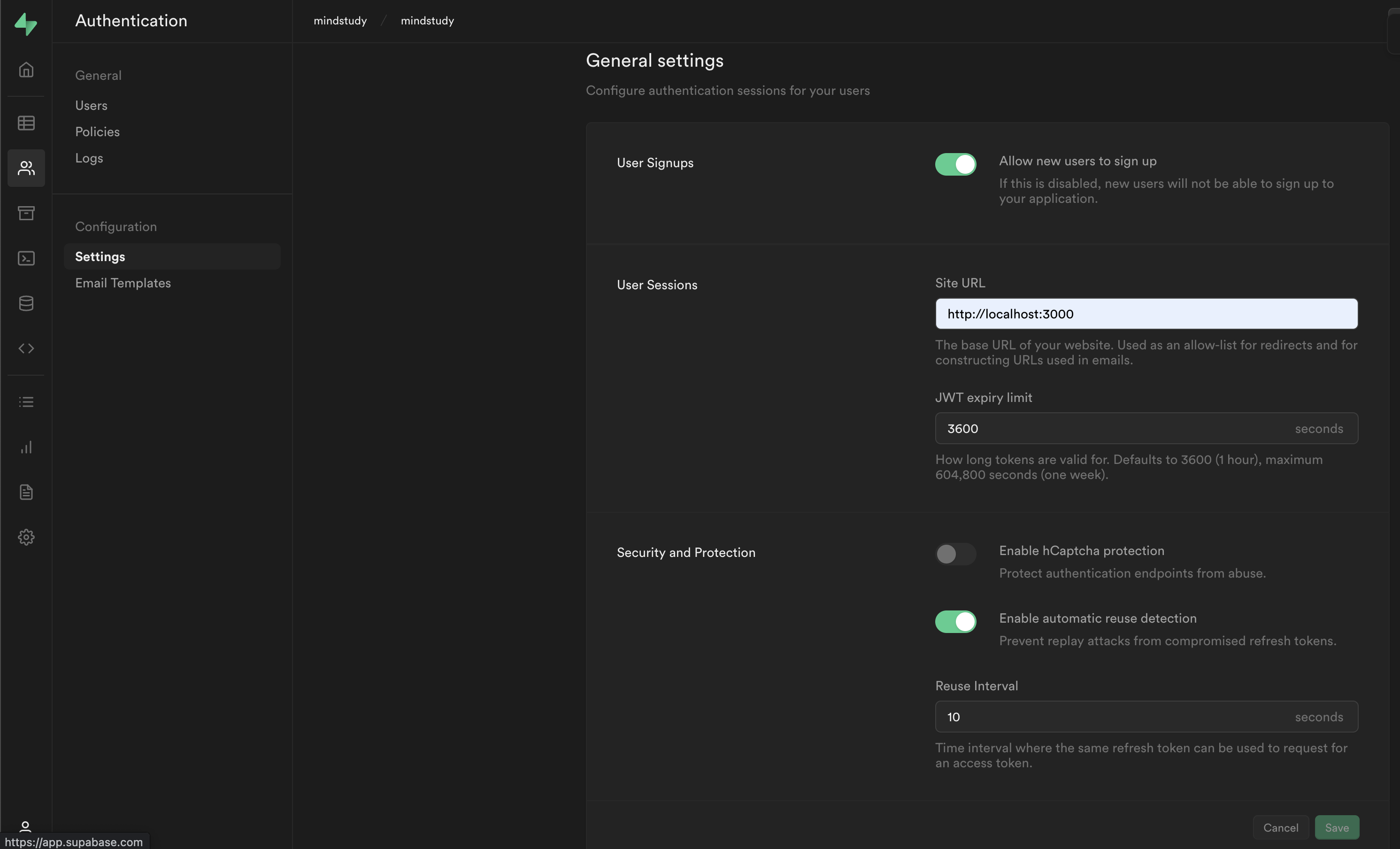Open Logs in Authentication menu
The image size is (1400, 849).
(x=89, y=158)
